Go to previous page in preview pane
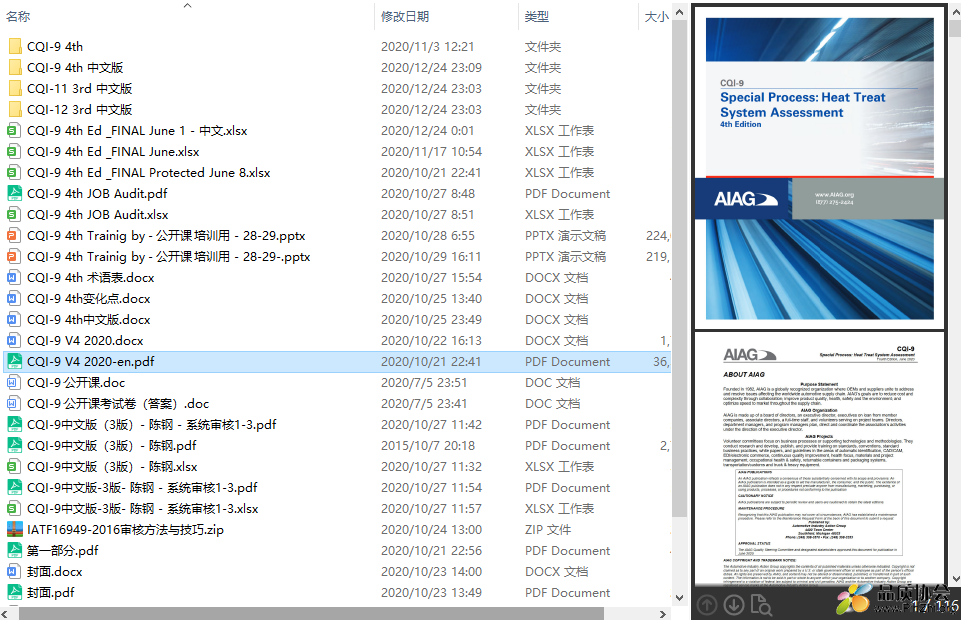Screen dimensions: 961x620 [x=707, y=605]
